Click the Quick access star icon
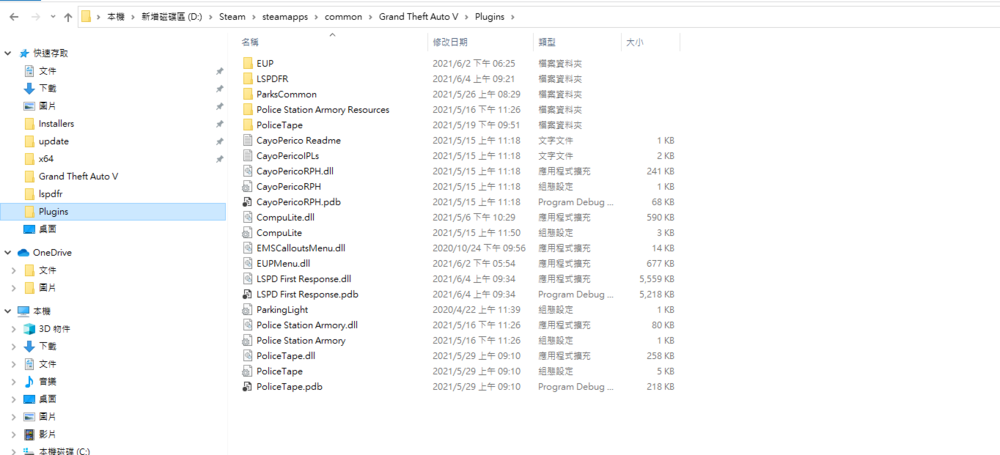 pyautogui.click(x=24, y=54)
